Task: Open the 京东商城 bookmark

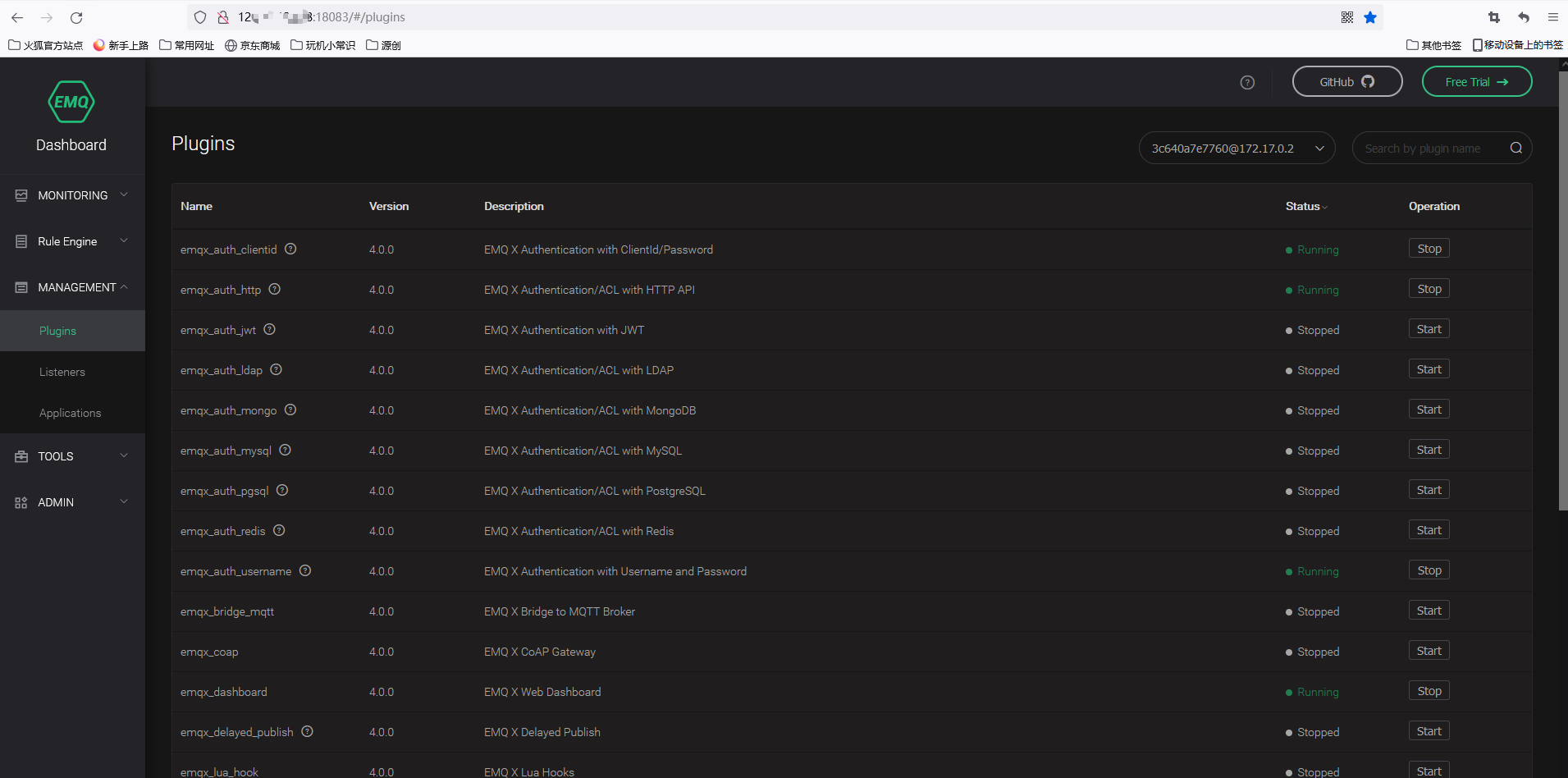Action: click(x=253, y=45)
